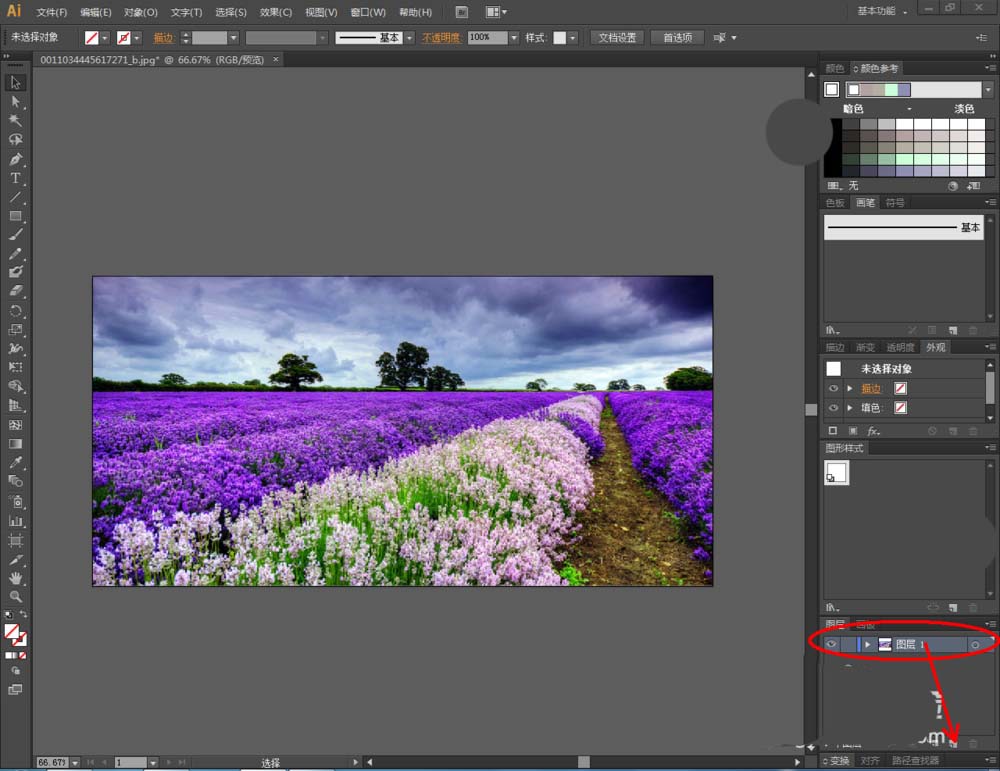Select the Paintbrush tool
The height and width of the screenshot is (771, 1000).
(x=15, y=235)
